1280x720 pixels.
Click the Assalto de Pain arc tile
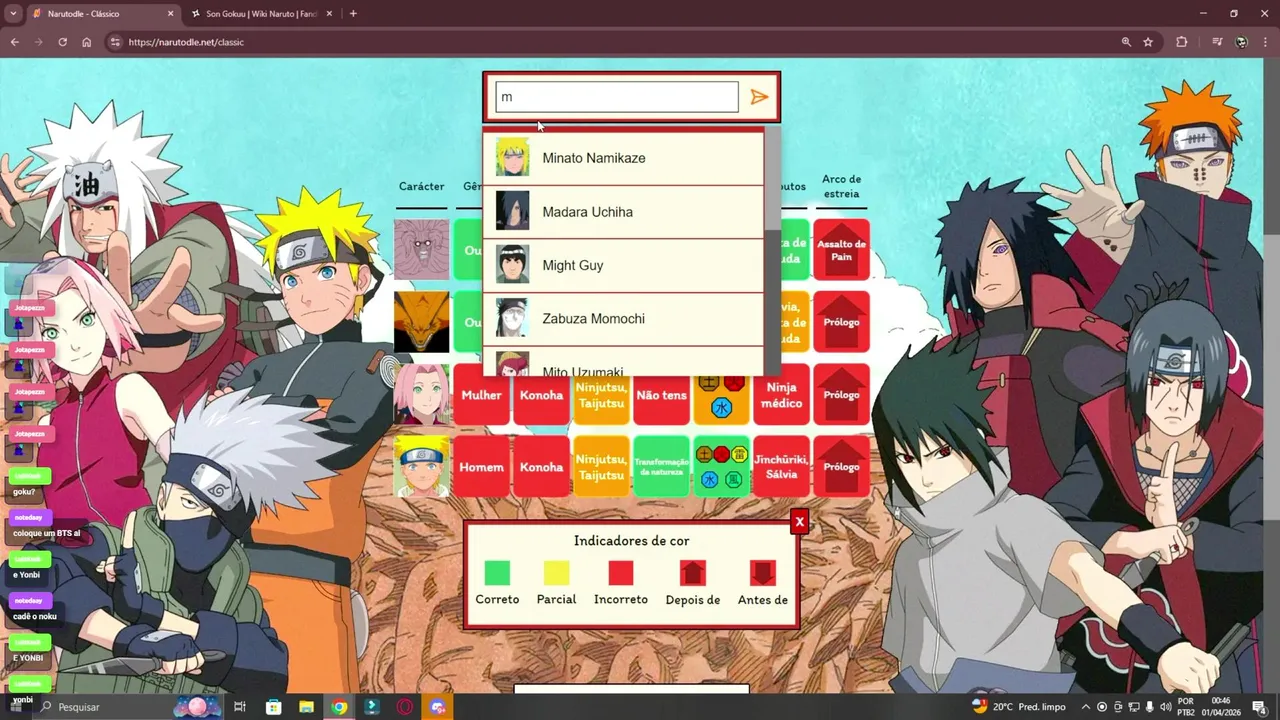click(841, 249)
